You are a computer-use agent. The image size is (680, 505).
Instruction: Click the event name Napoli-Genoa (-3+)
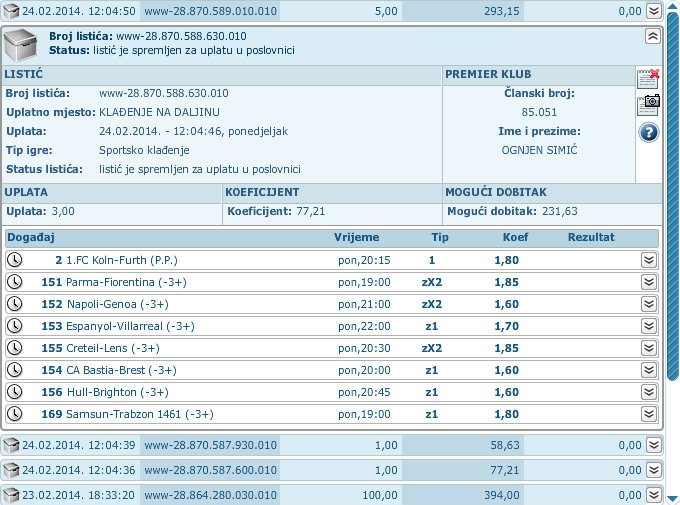(x=117, y=305)
